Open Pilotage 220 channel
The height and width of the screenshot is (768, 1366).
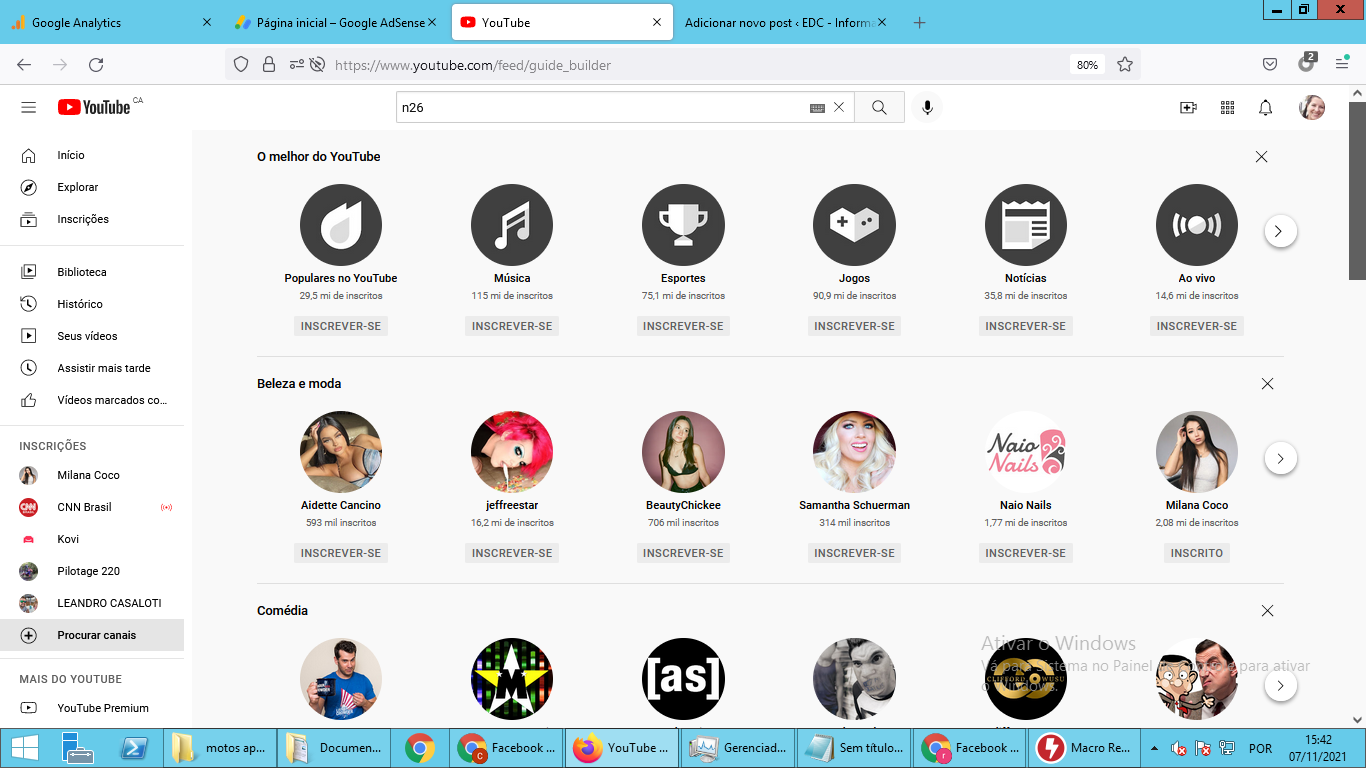click(x=92, y=571)
